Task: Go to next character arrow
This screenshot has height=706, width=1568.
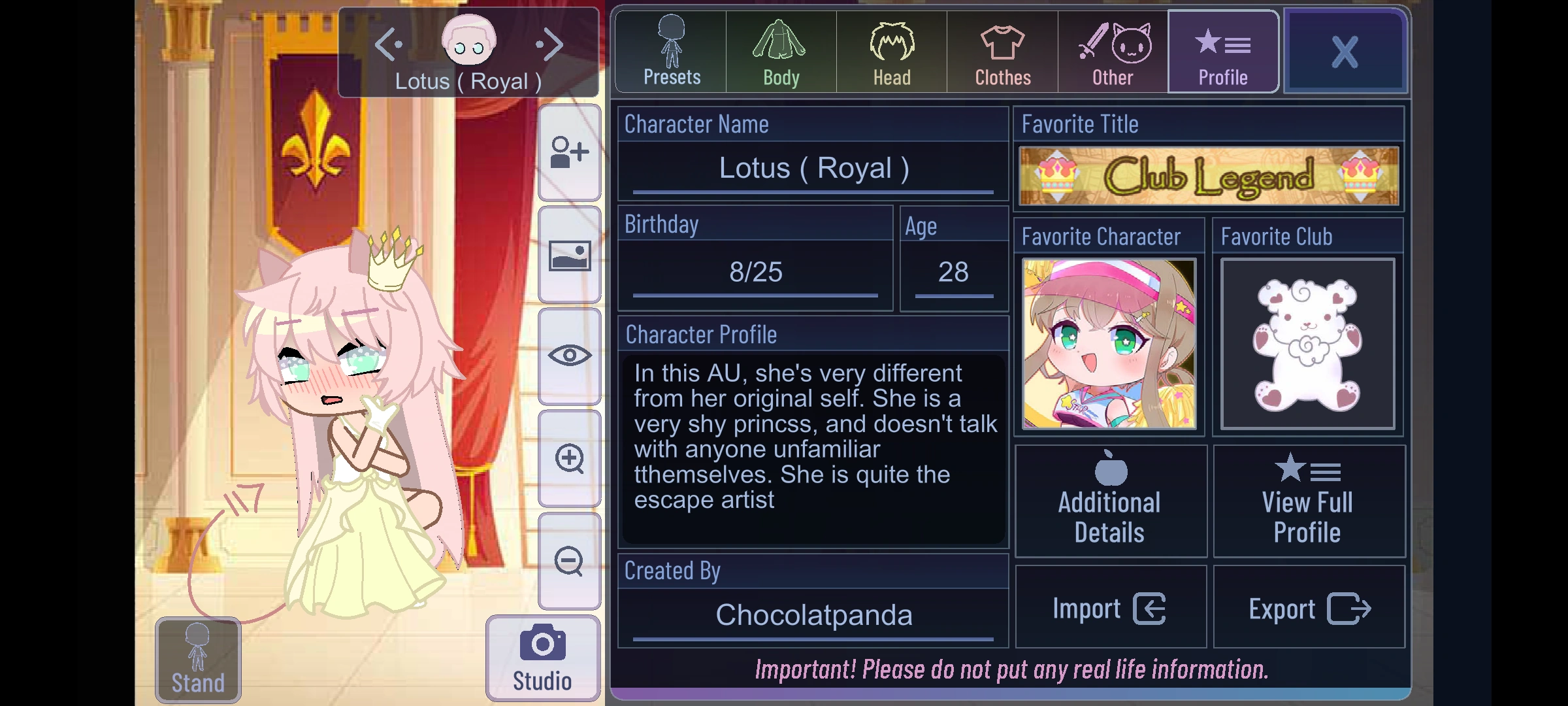Action: point(549,44)
